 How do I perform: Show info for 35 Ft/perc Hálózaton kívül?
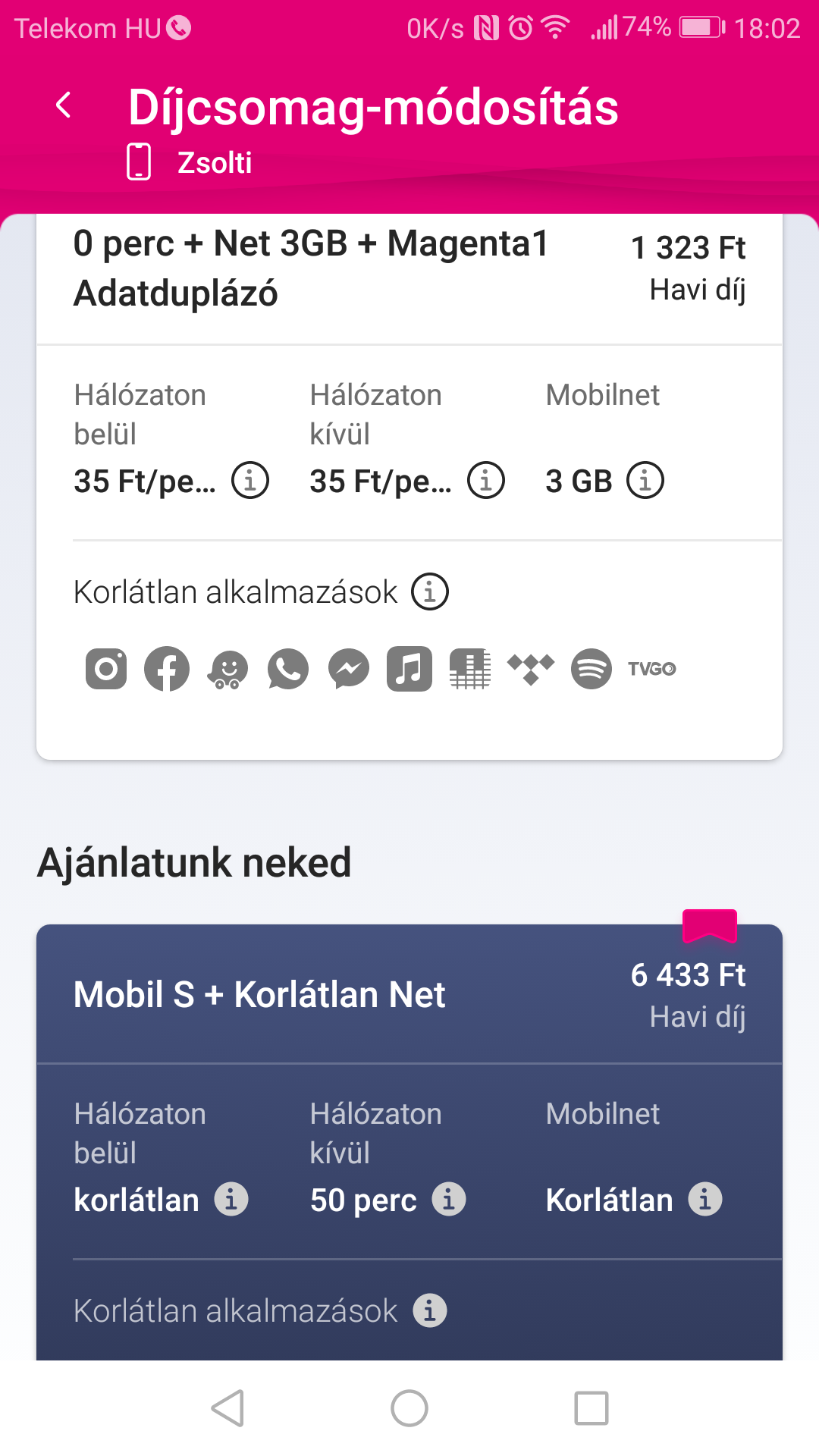tap(486, 480)
